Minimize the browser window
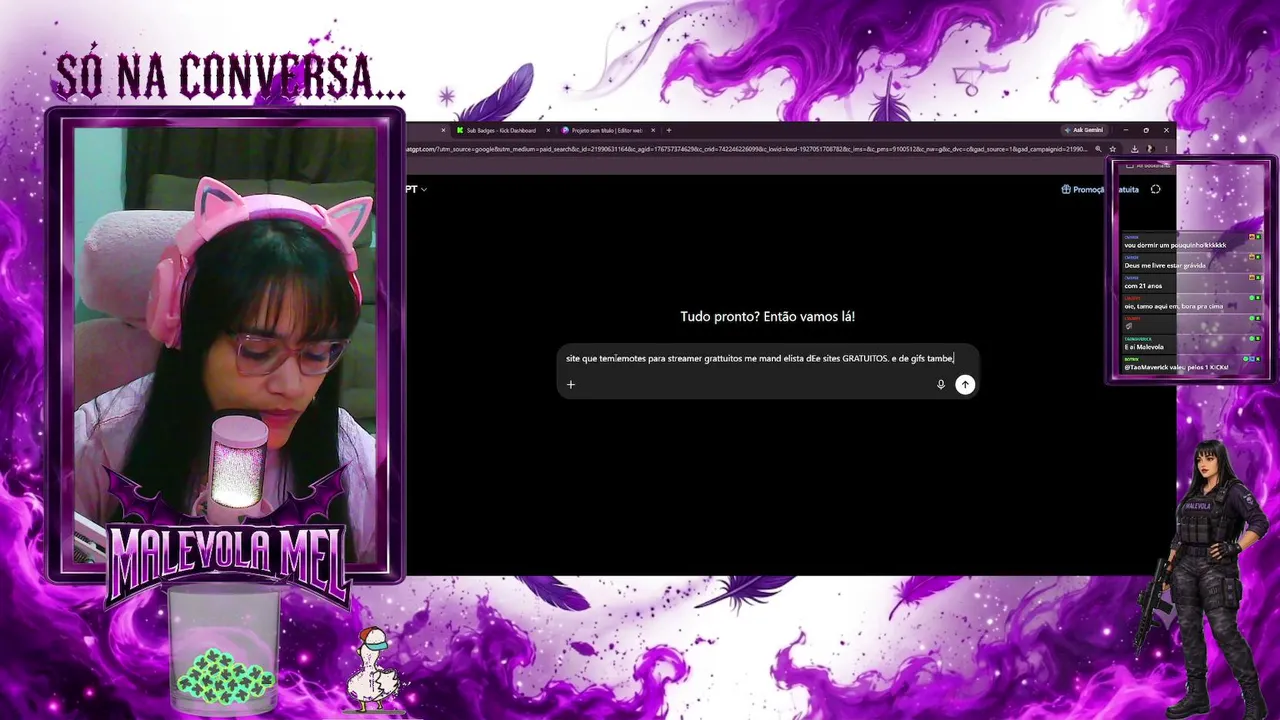Screen dimensions: 1280x720 pos(1126,130)
